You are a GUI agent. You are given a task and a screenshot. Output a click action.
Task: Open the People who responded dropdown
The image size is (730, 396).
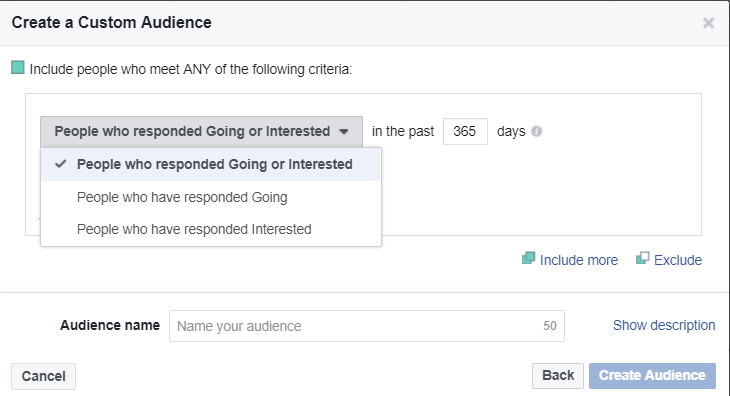pyautogui.click(x=201, y=132)
